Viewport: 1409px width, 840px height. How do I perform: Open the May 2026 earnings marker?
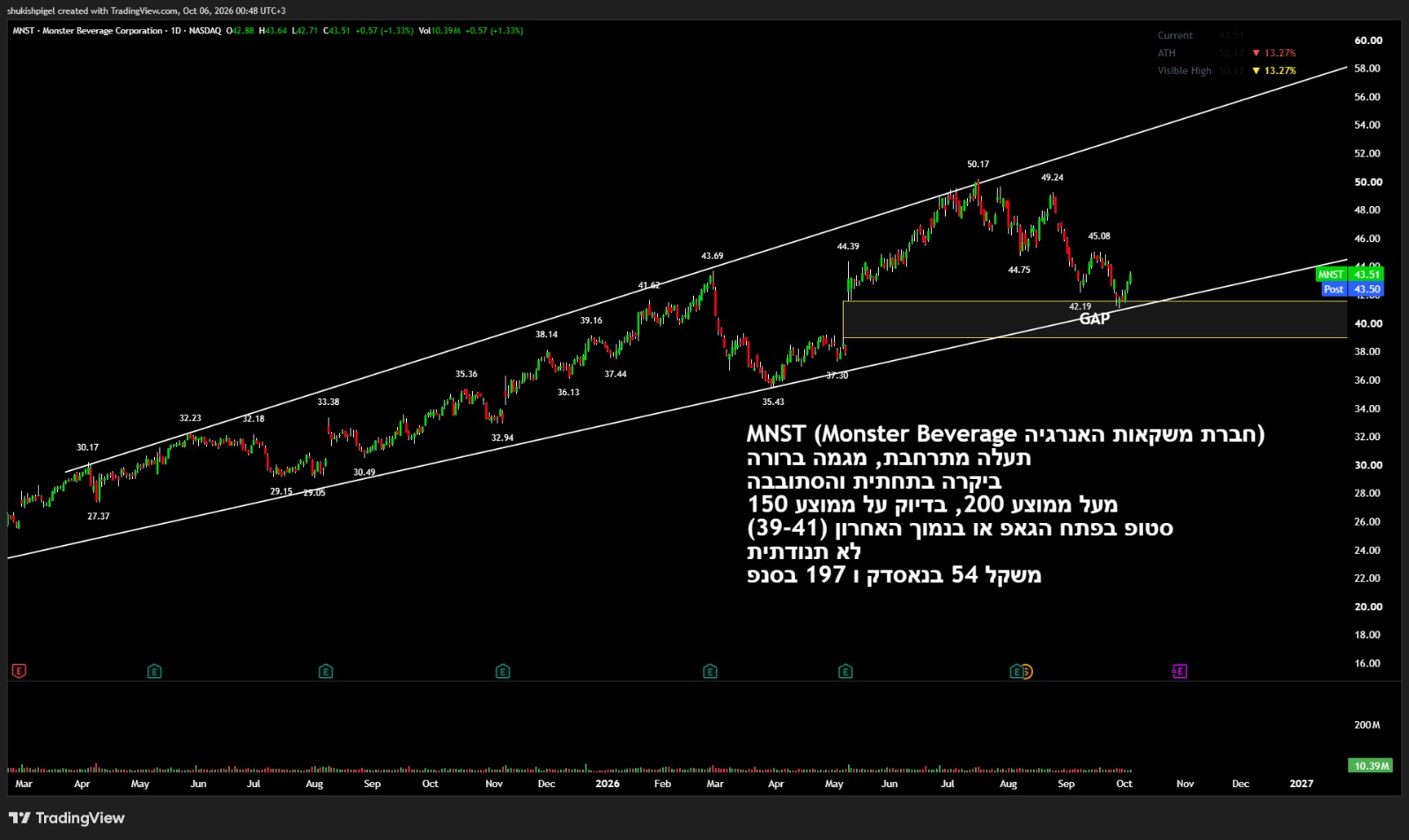click(845, 671)
